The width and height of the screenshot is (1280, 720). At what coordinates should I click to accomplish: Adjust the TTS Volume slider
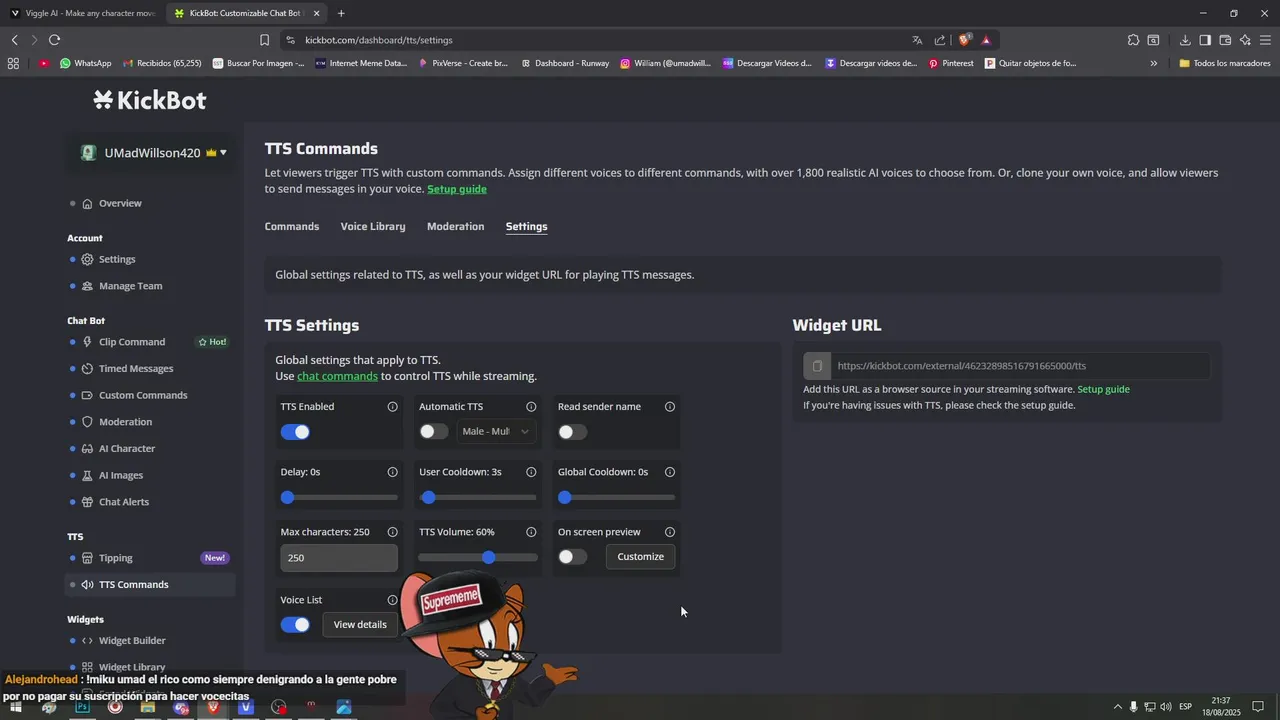(x=478, y=557)
